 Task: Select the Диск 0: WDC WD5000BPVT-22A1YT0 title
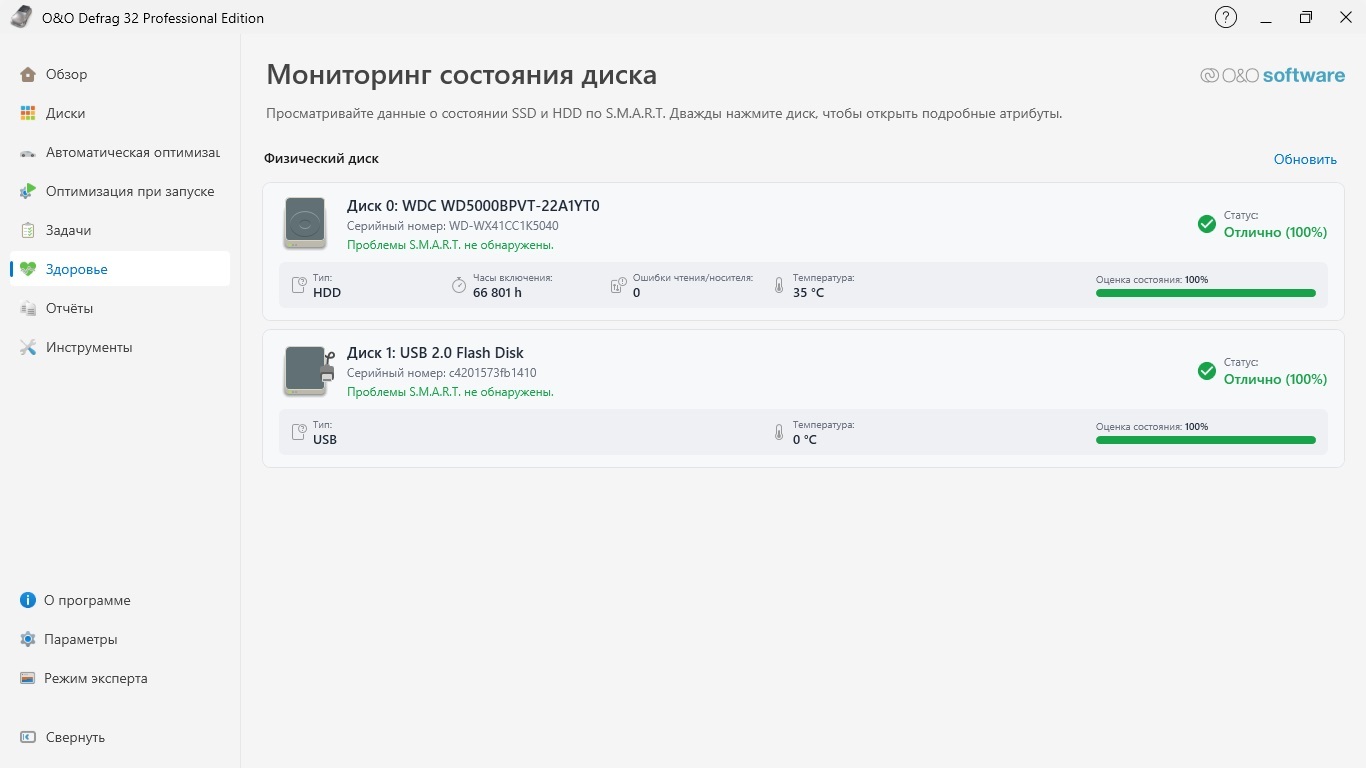pos(473,206)
